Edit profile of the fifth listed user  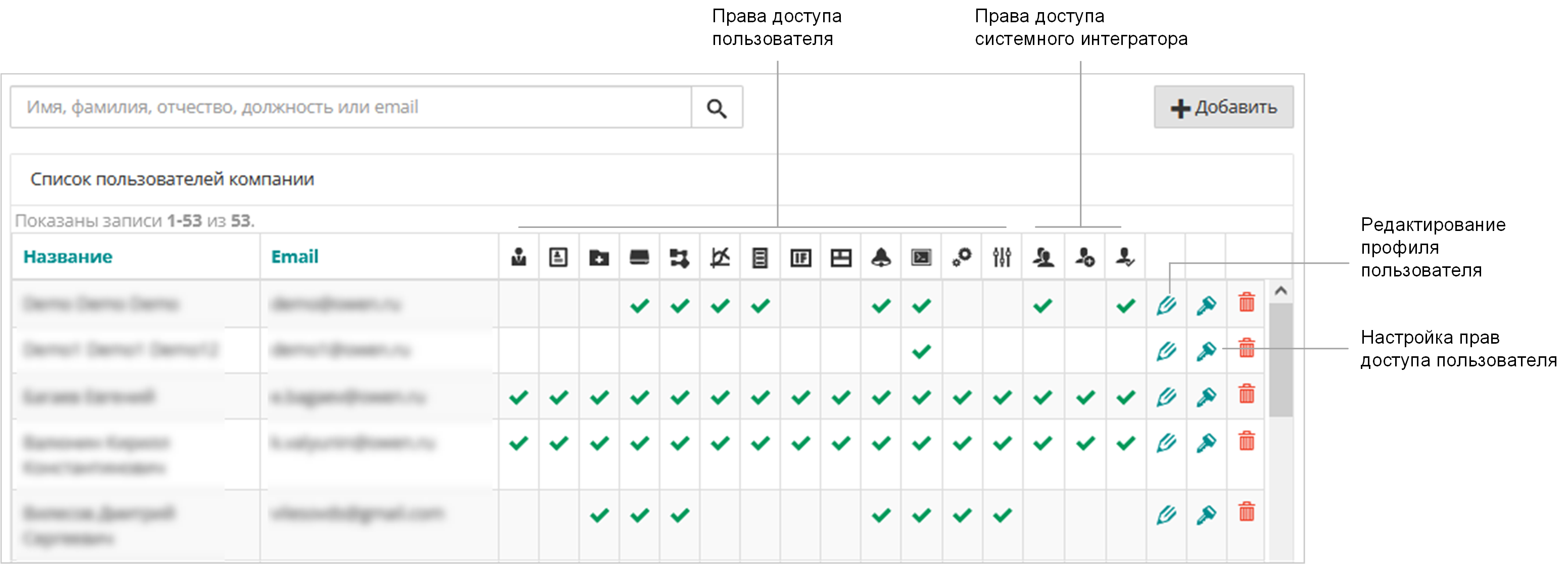pos(1166,515)
